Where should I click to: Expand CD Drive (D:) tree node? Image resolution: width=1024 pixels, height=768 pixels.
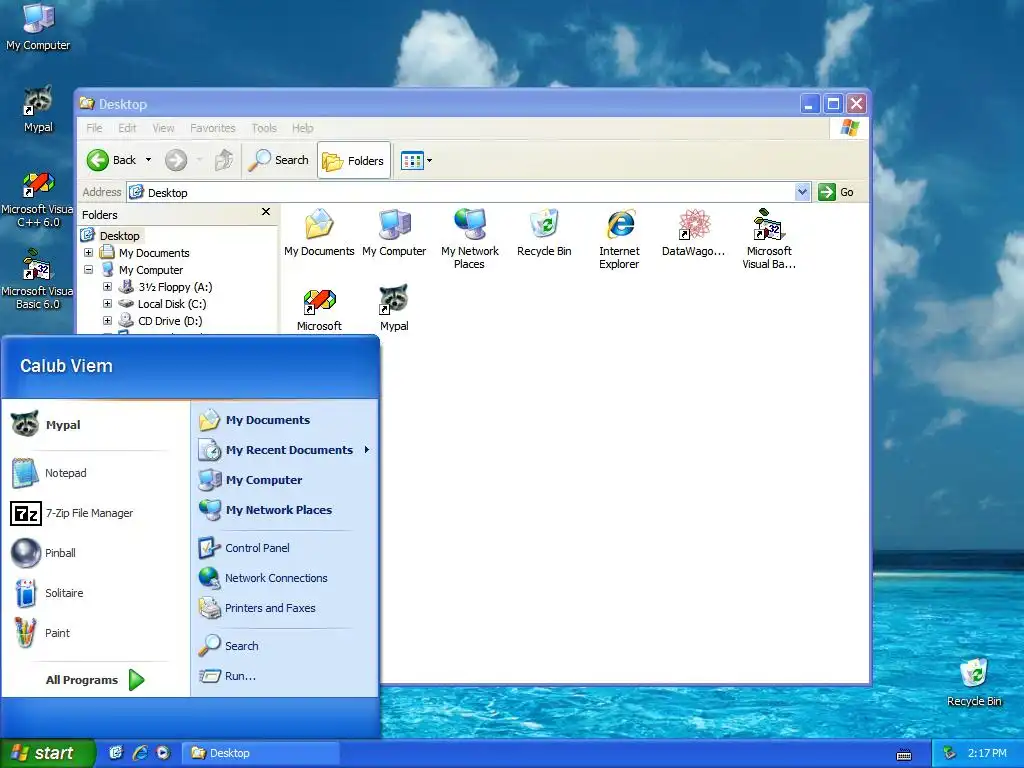click(x=107, y=321)
